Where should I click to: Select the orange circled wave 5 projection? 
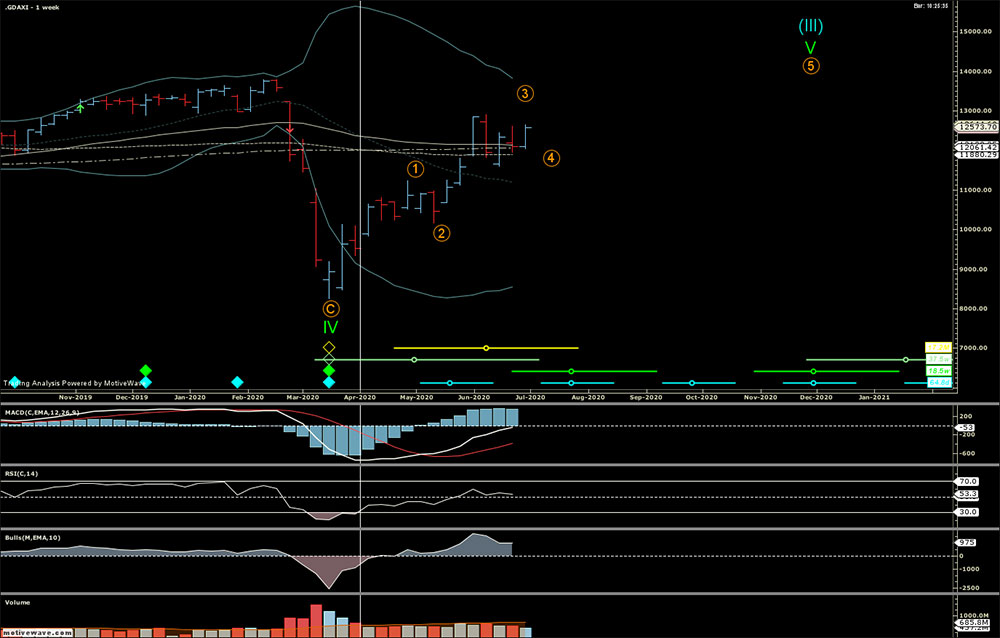click(811, 66)
